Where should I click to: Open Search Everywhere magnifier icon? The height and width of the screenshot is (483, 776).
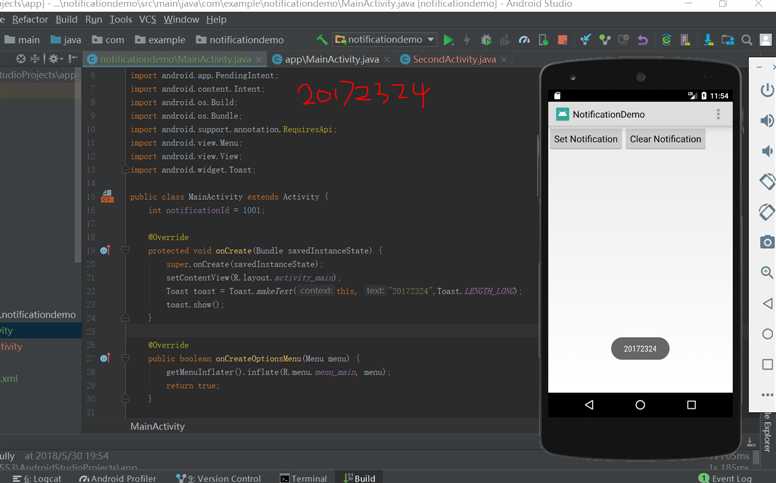coord(746,40)
